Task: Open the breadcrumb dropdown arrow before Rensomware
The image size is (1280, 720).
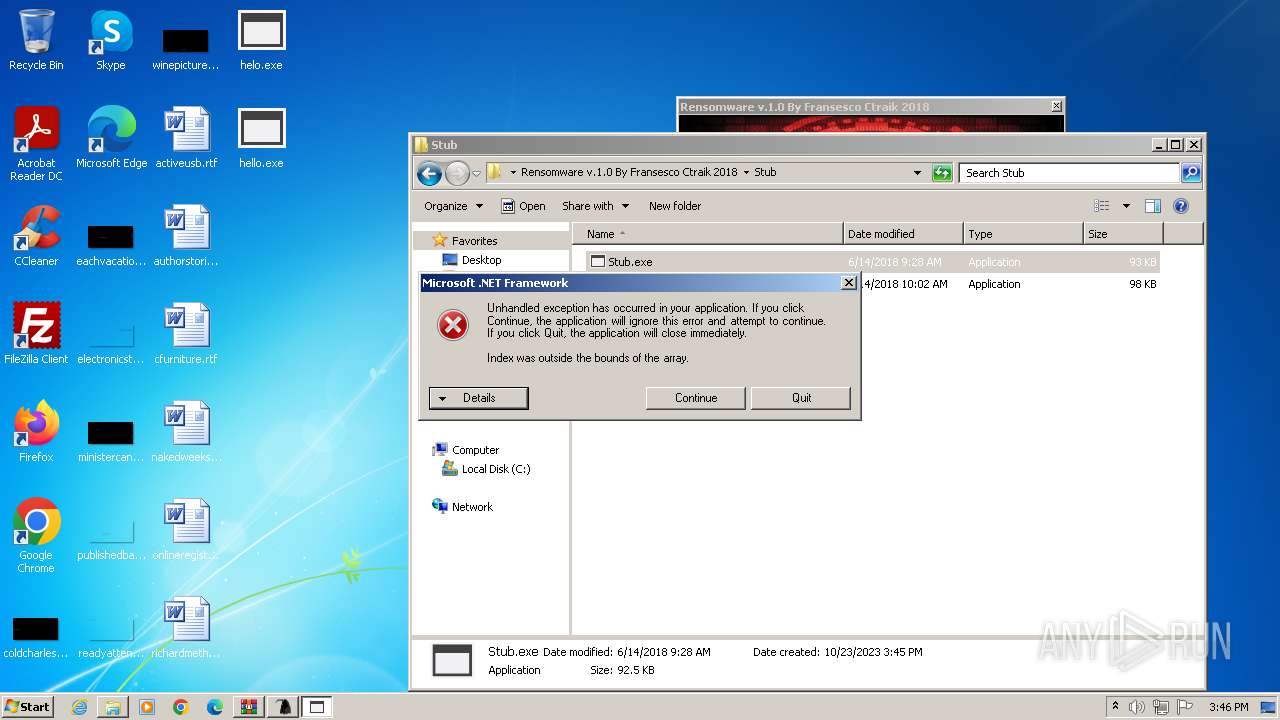Action: 513,172
